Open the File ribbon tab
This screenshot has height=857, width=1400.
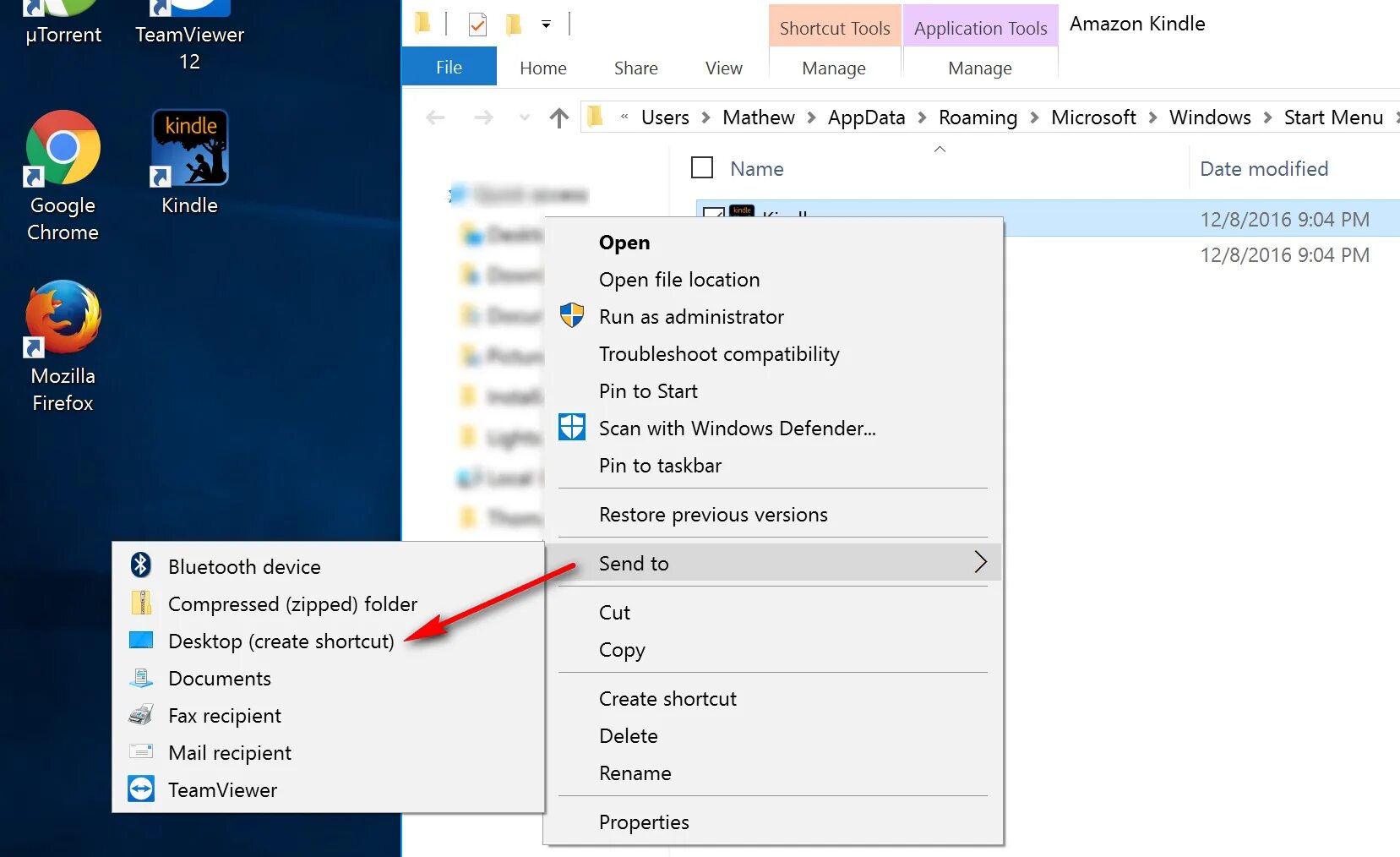(449, 67)
